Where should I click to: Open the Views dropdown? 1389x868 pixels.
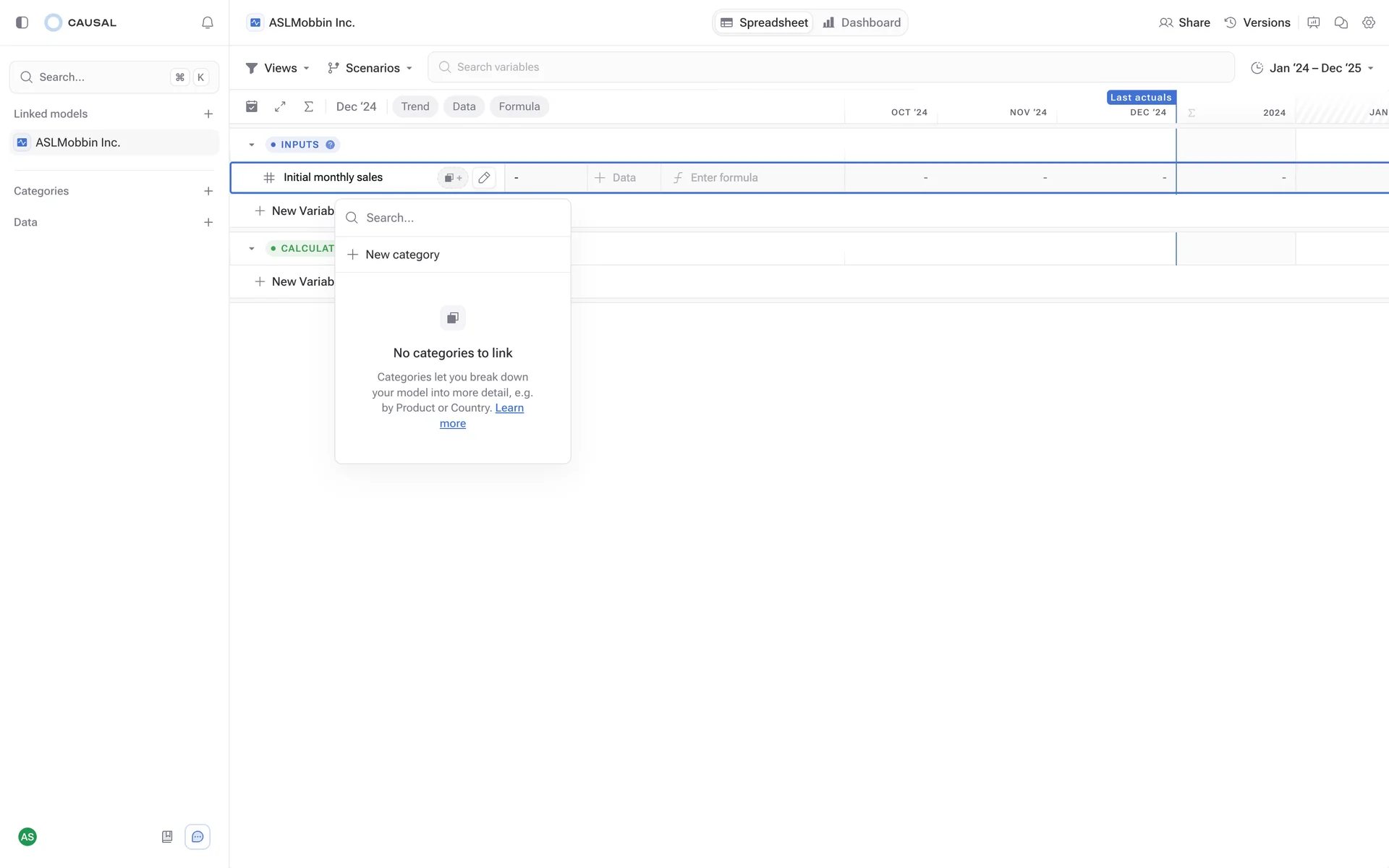coord(278,68)
